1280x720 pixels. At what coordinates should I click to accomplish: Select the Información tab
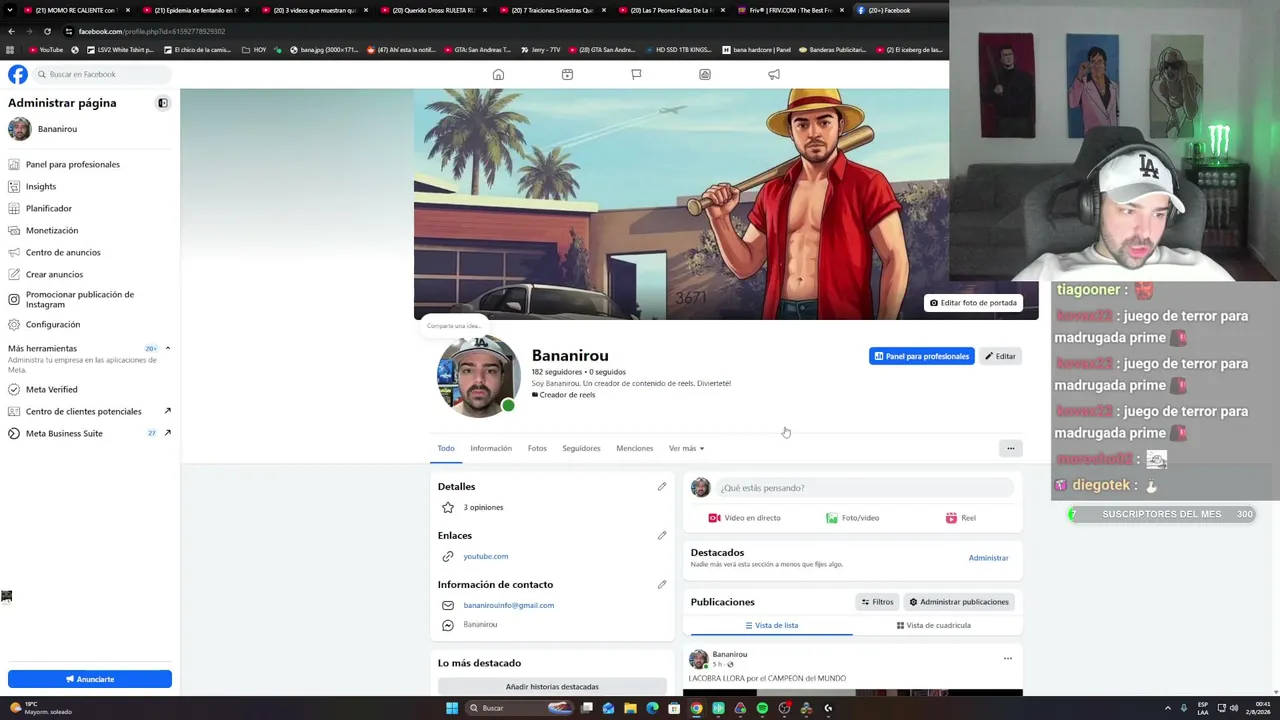[x=491, y=448]
